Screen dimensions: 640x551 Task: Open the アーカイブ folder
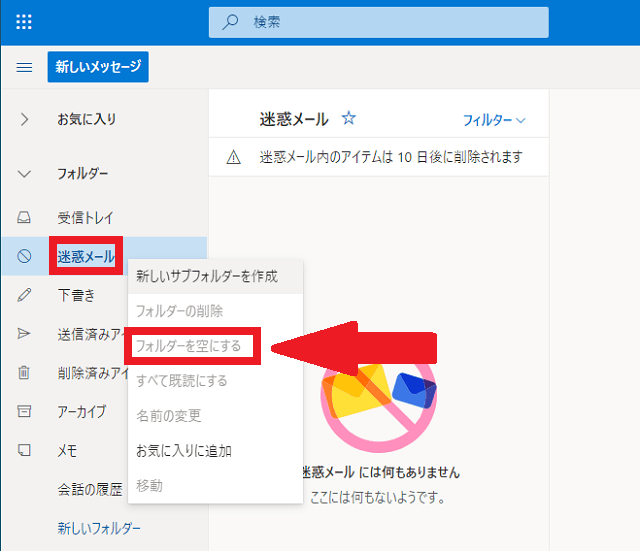point(82,411)
